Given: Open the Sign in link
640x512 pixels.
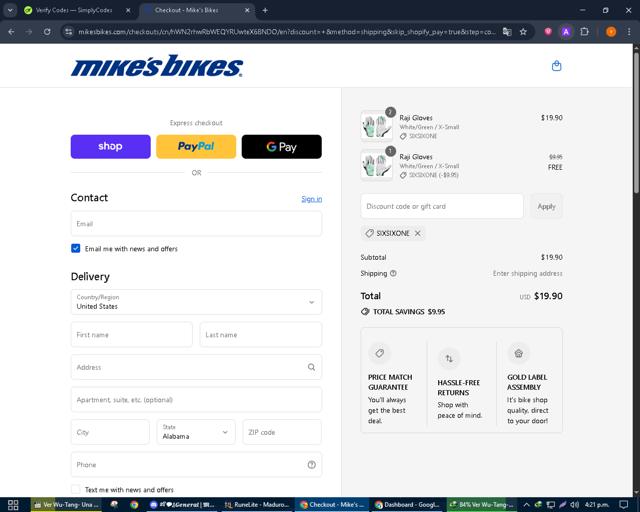Looking at the screenshot, I should tap(311, 199).
